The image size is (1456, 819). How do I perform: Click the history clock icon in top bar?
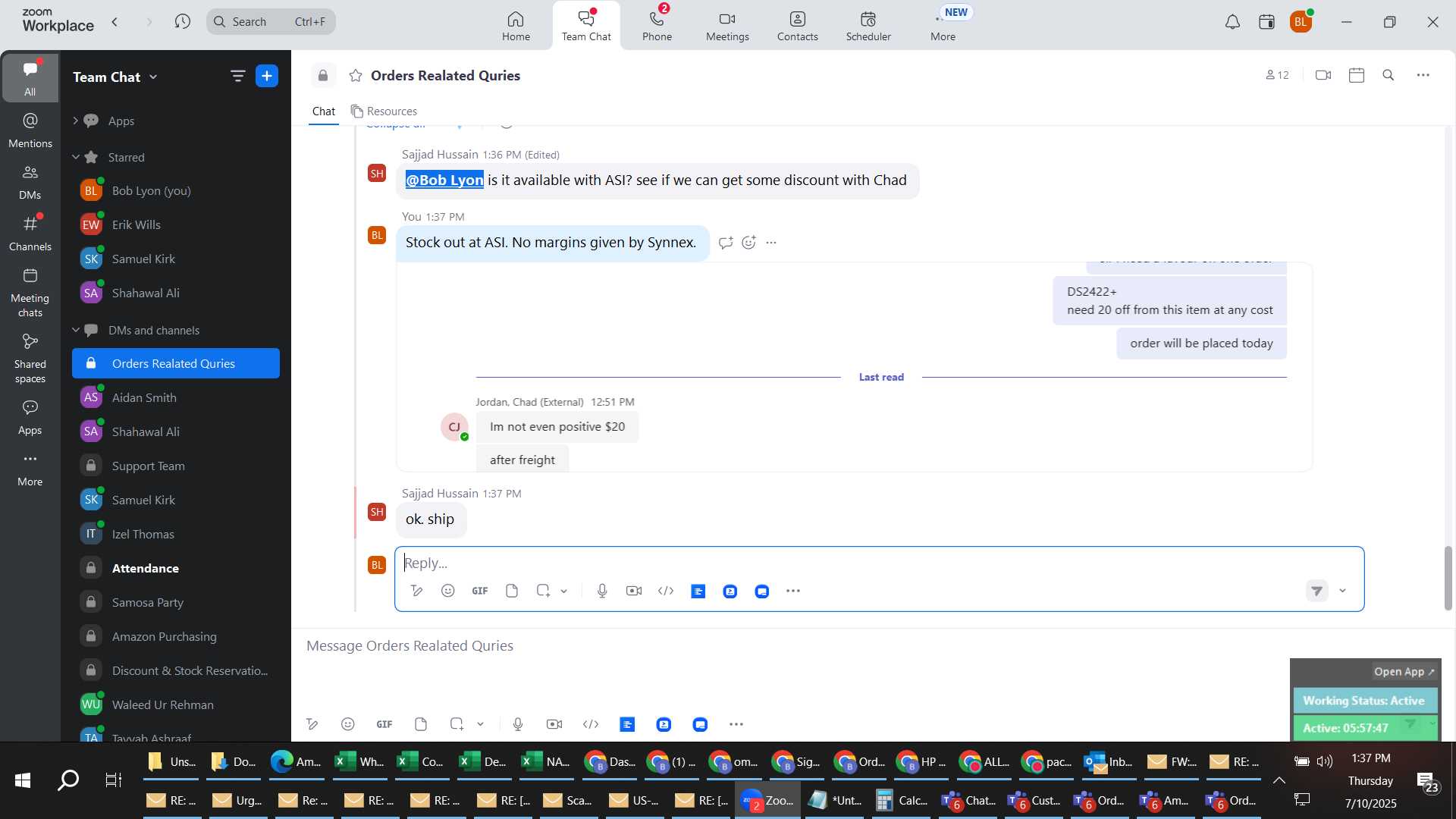pyautogui.click(x=183, y=21)
